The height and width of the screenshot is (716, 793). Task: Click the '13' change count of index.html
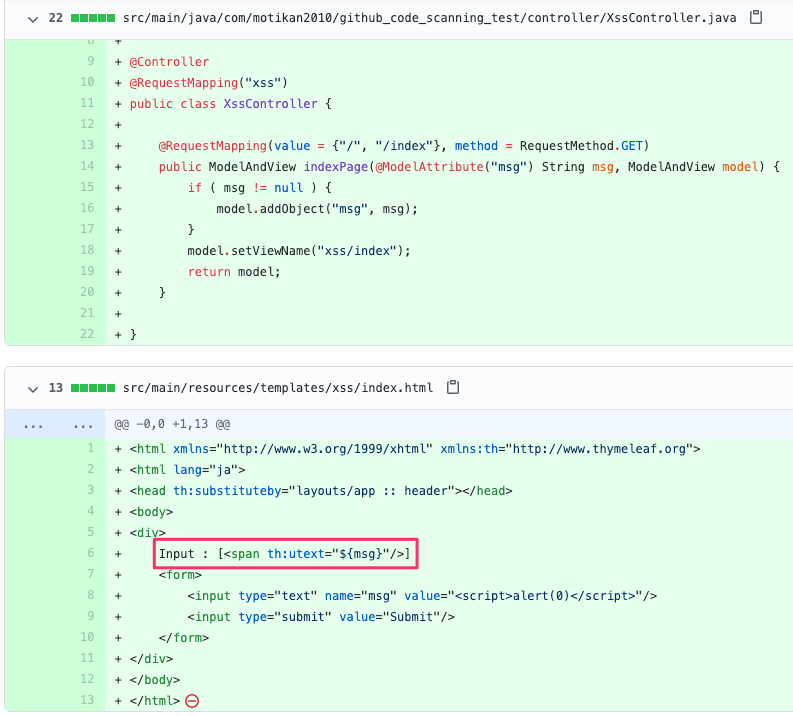56,388
